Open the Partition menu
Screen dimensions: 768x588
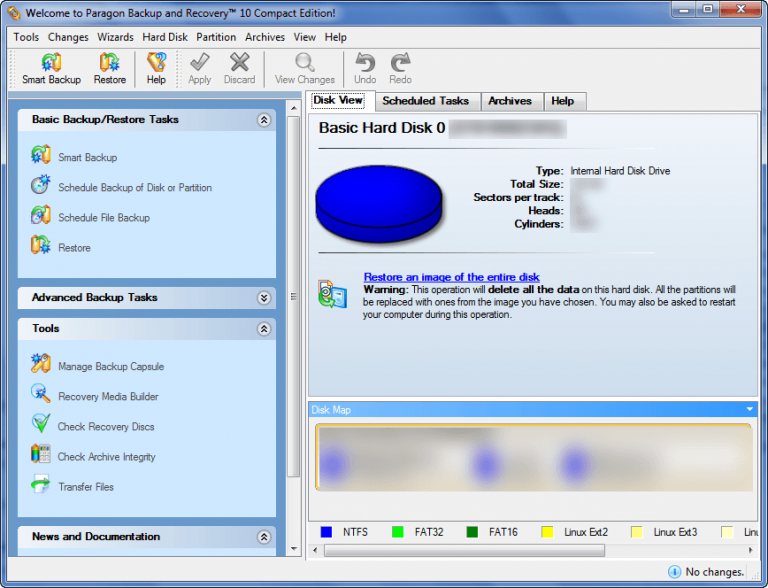[x=216, y=37]
